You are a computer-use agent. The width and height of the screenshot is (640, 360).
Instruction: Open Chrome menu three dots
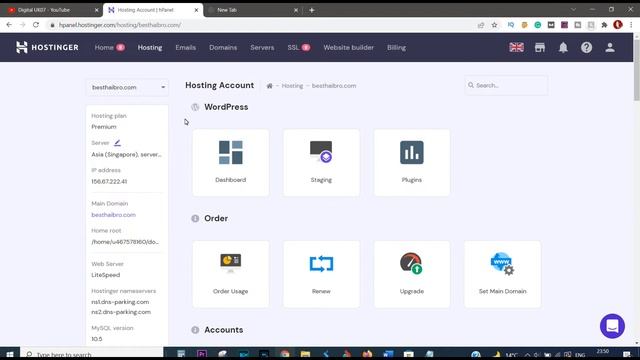[631, 25]
